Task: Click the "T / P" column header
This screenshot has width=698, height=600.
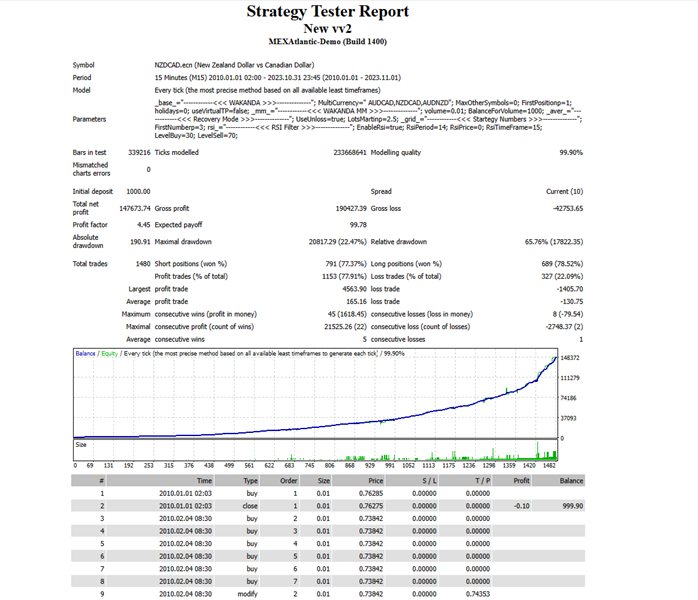Action: (483, 481)
